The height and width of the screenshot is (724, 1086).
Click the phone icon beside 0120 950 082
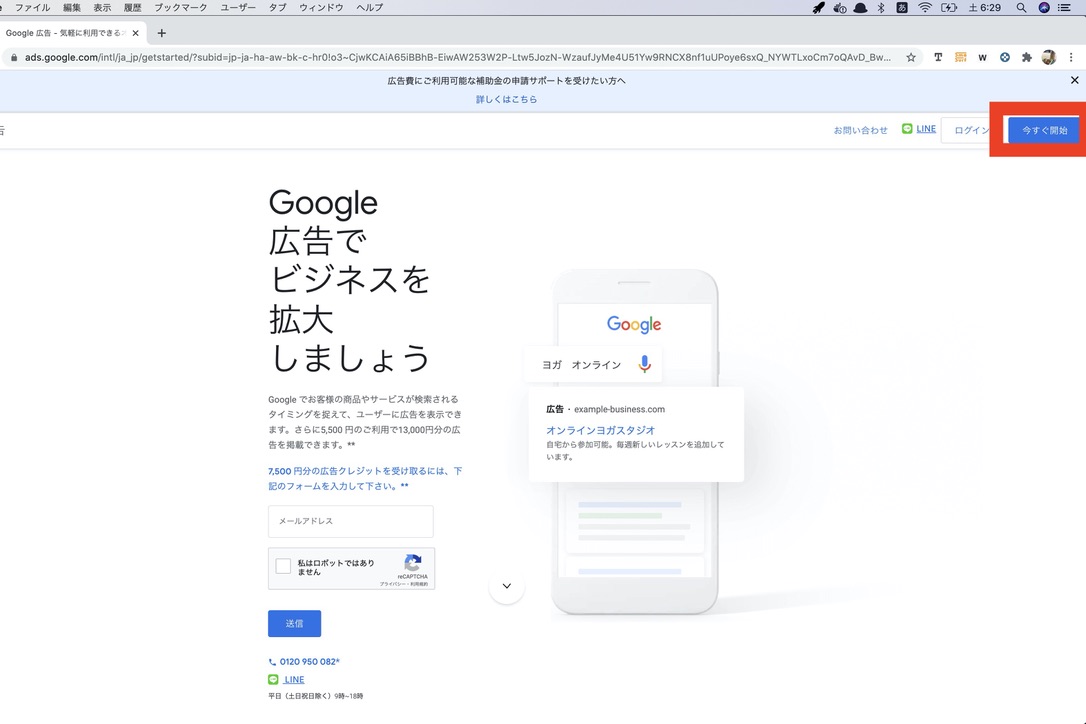click(x=272, y=662)
